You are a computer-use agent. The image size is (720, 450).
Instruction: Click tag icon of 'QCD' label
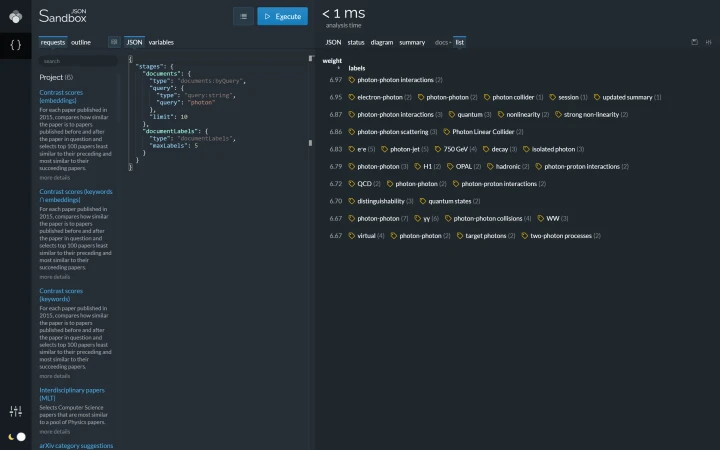point(352,184)
